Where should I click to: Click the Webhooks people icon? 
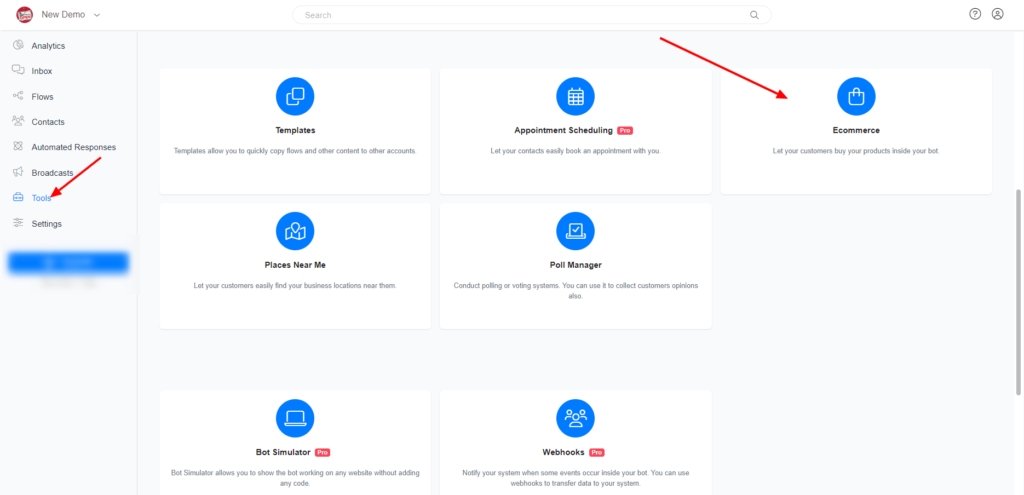click(x=575, y=417)
